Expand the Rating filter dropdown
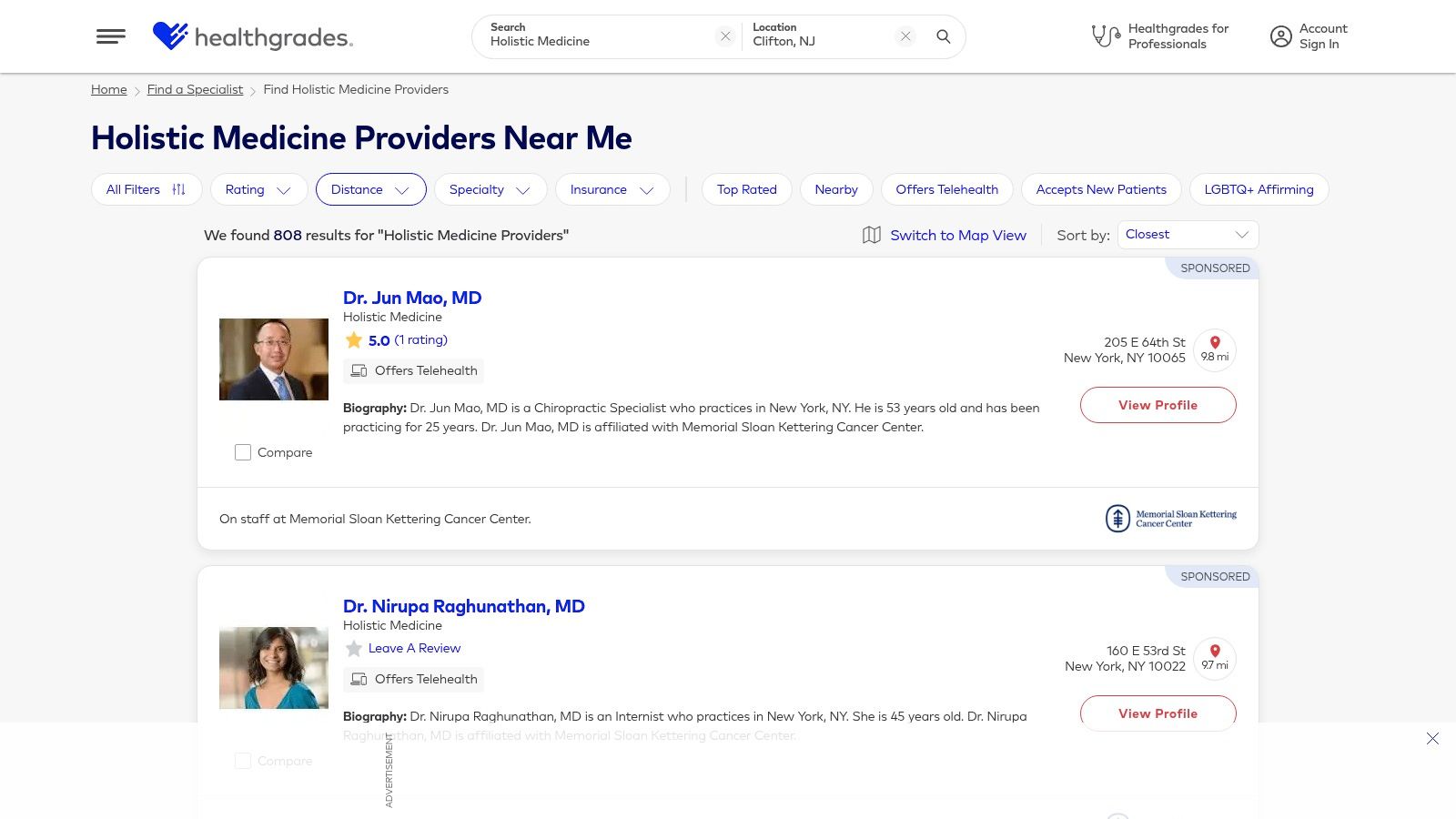 click(258, 189)
